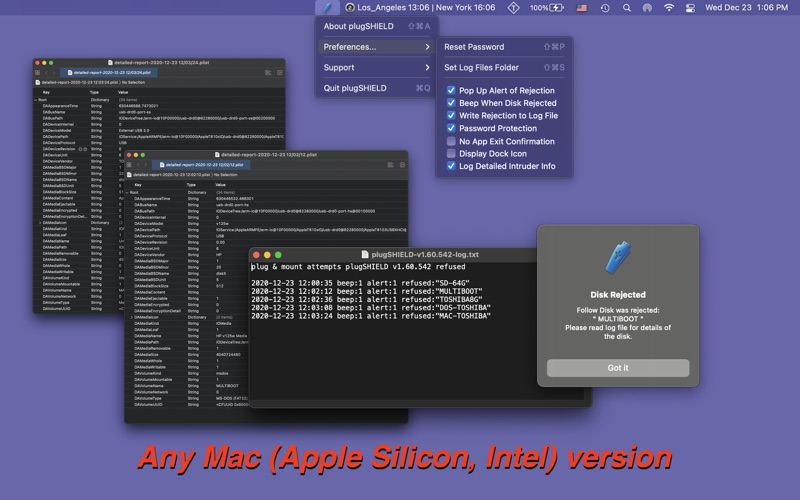Uncheck Beep When Disk Rejected
This screenshot has height=500, width=800.
point(451,103)
